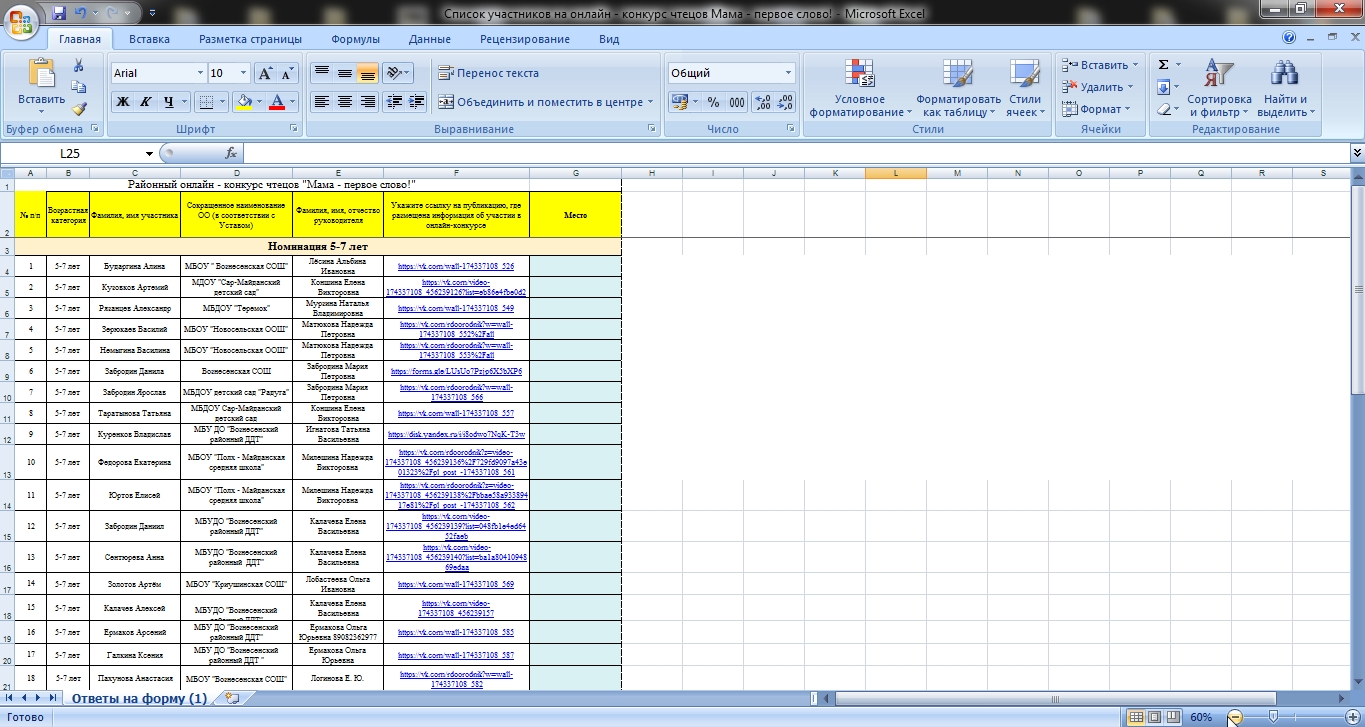
Task: Toggle bottom vertical alignment (highlighted)
Action: pyautogui.click(x=367, y=73)
